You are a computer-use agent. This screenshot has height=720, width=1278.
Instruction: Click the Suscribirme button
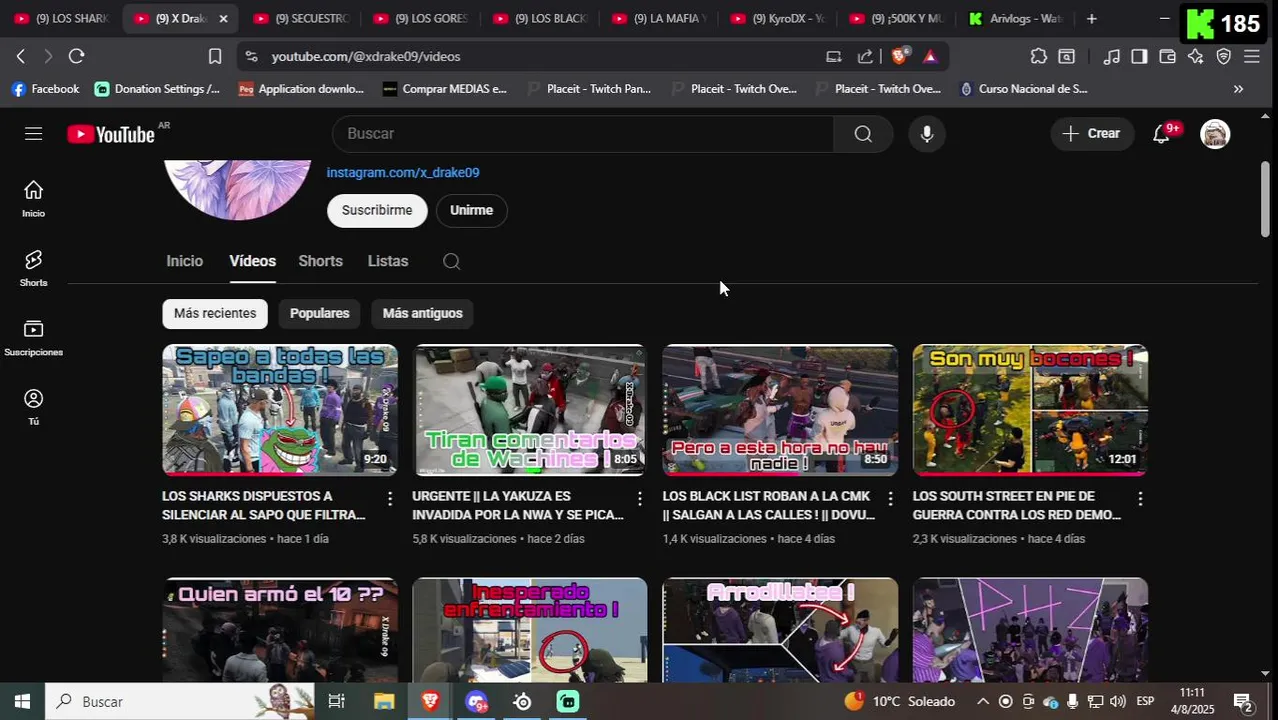(377, 210)
